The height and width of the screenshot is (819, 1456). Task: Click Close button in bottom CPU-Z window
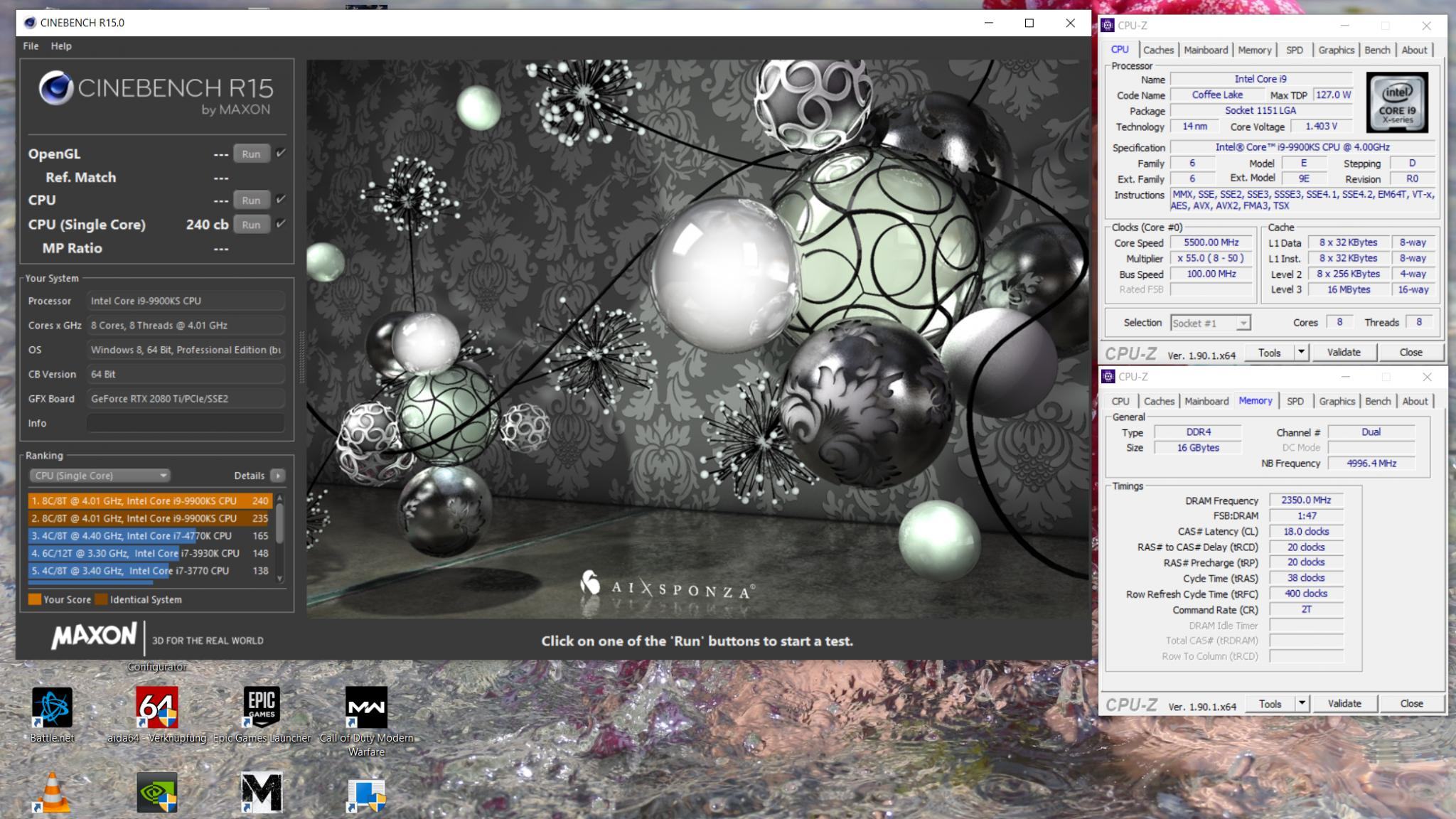click(x=1412, y=703)
